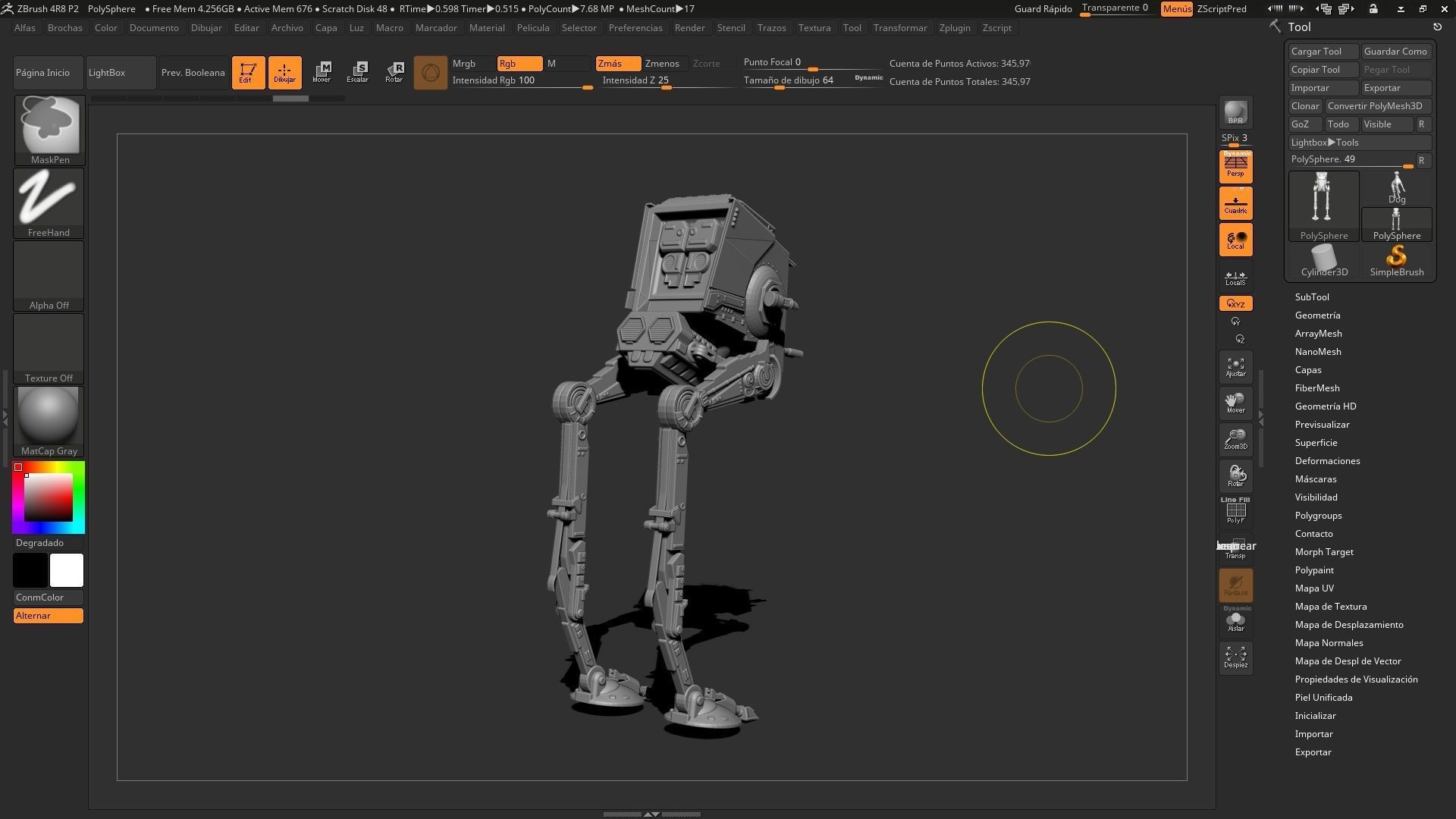This screenshot has width=1456, height=819.
Task: Toggle Local transformation mode
Action: [1235, 240]
